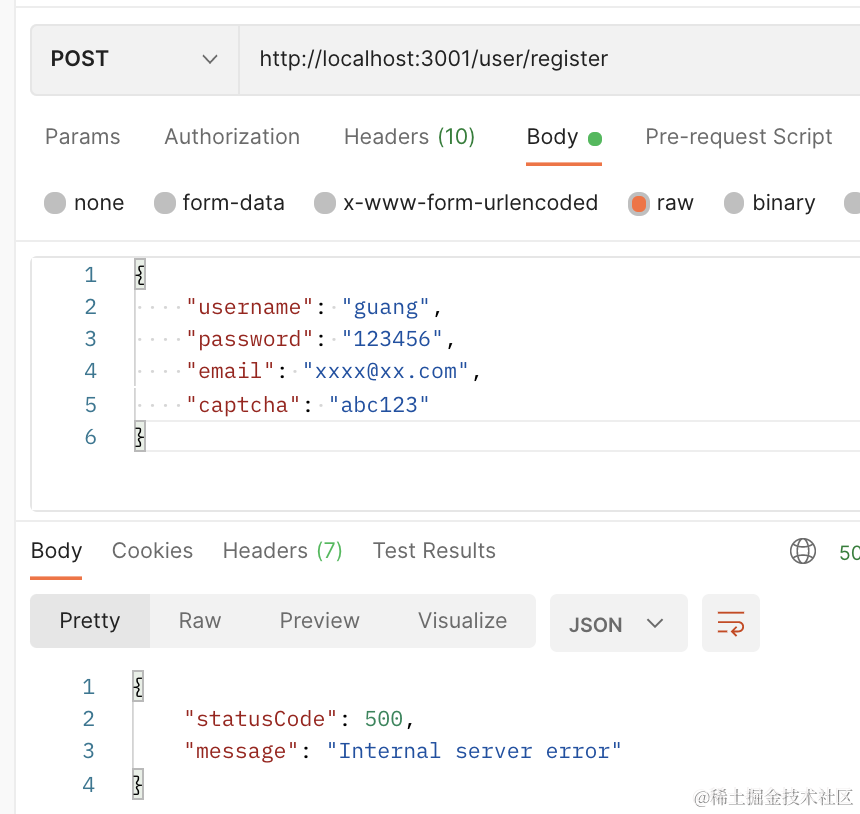The width and height of the screenshot is (860, 814).
Task: Expand the JSON format dropdown
Action: tap(618, 623)
